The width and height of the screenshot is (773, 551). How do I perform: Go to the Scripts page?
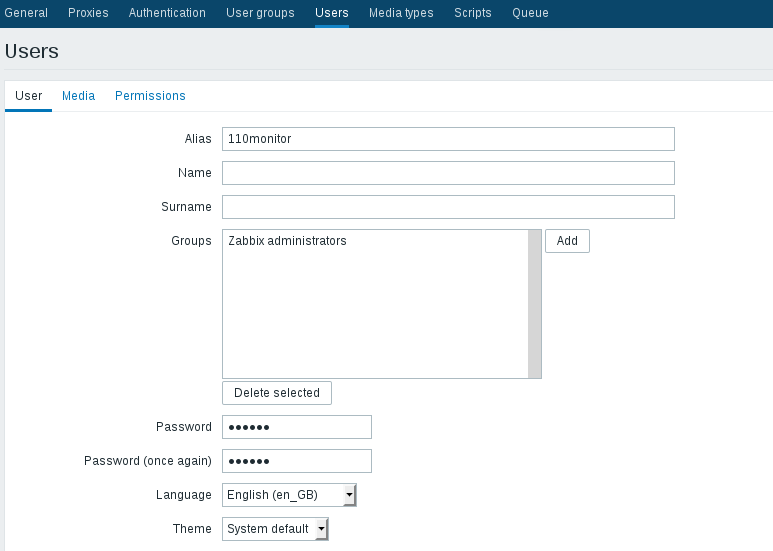pyautogui.click(x=473, y=13)
